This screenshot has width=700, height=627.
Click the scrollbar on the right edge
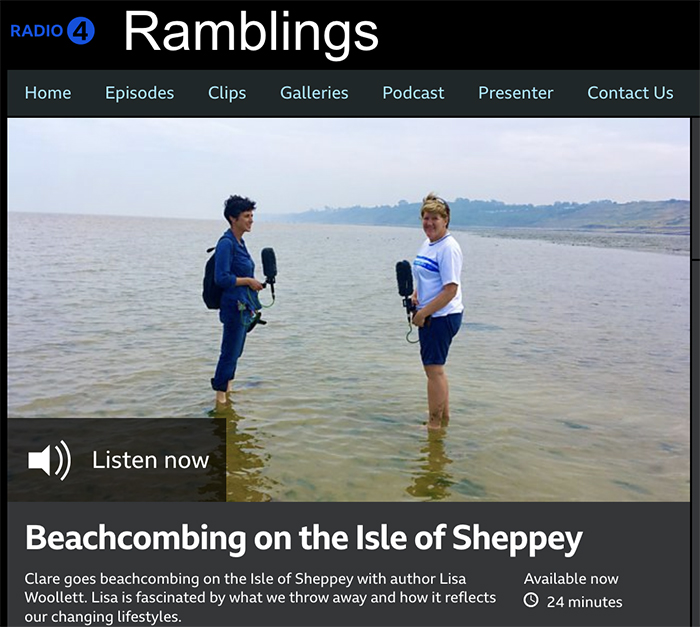click(695, 189)
